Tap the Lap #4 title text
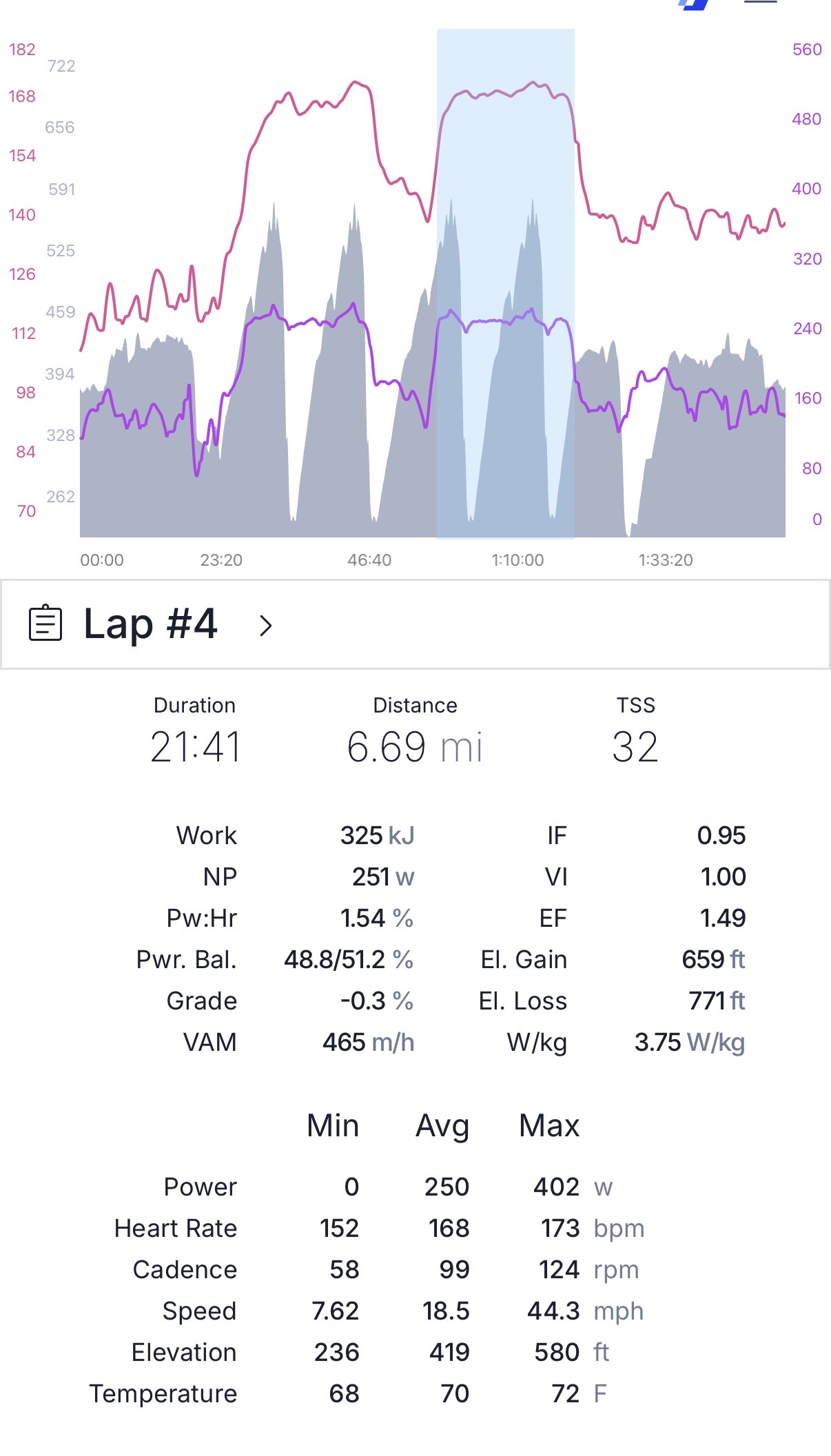Screen dimensions: 831x1456 coord(151,624)
